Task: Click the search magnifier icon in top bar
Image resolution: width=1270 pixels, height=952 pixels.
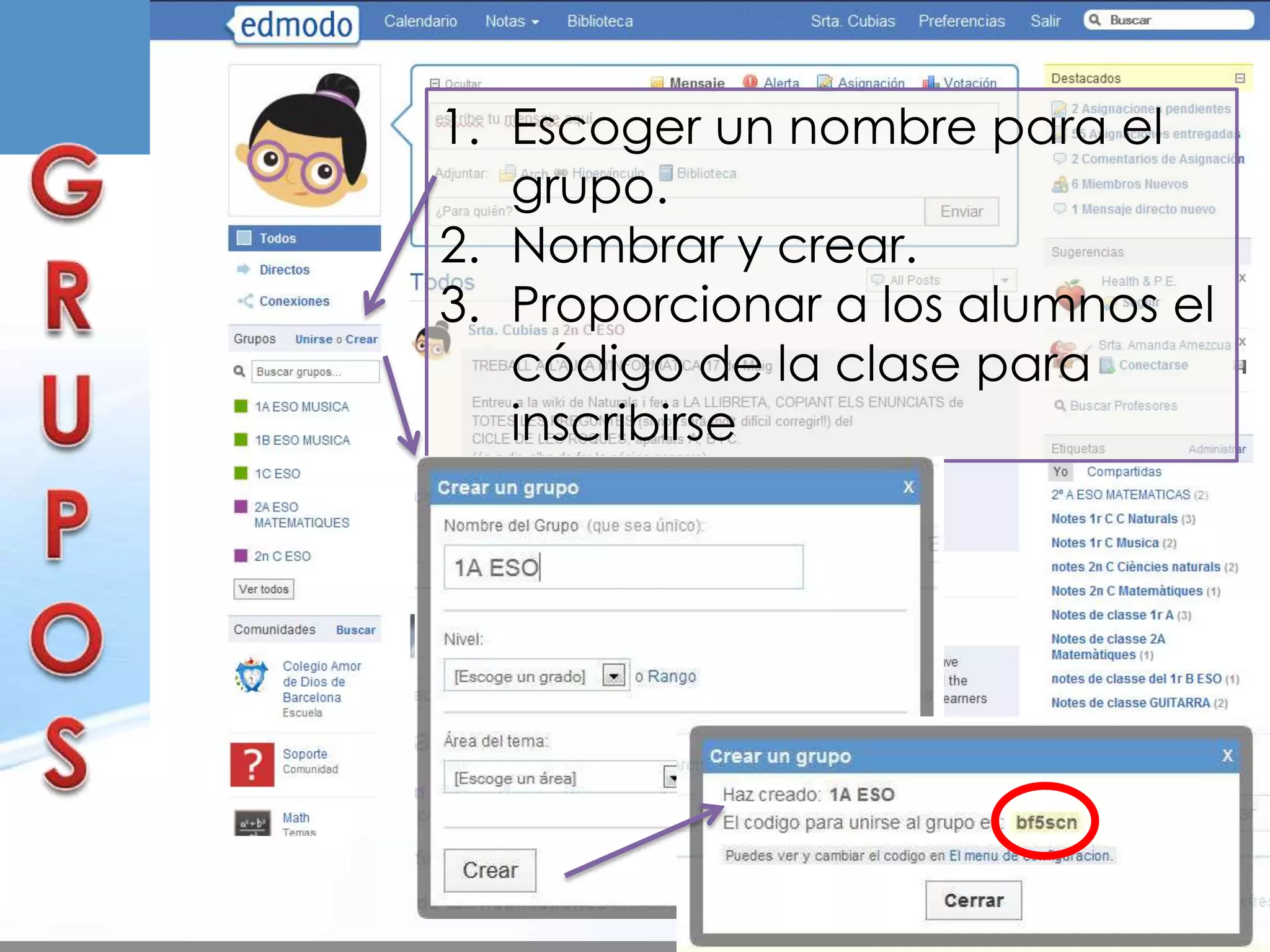Action: [1095, 20]
